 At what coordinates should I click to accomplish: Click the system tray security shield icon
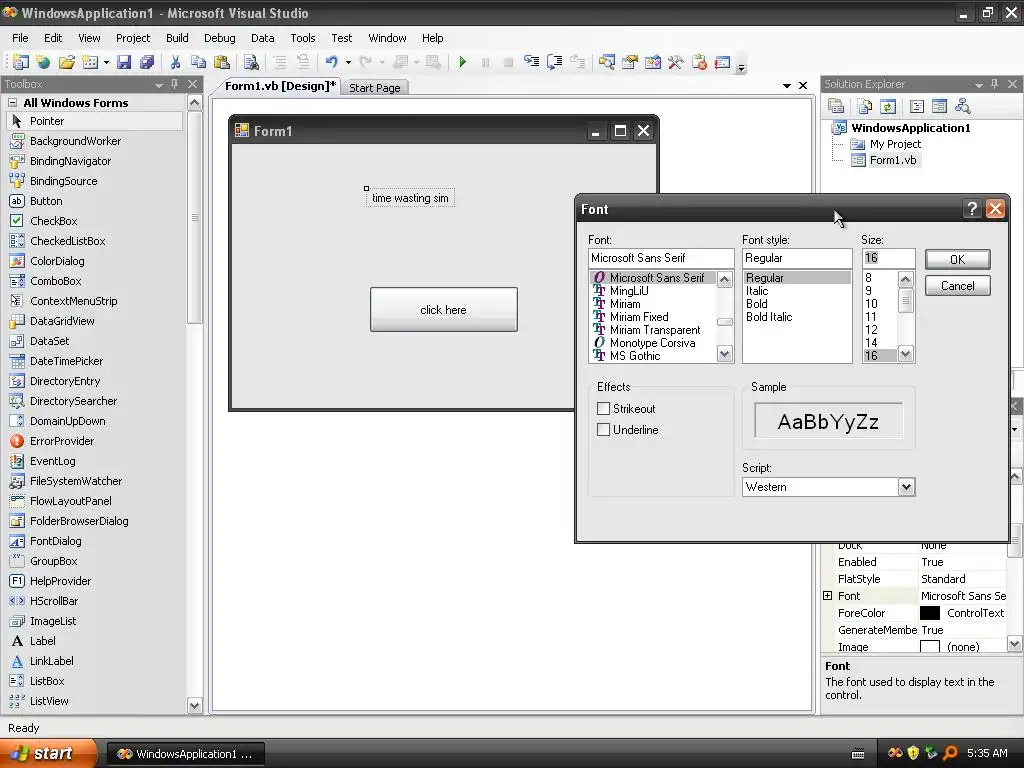tap(913, 753)
